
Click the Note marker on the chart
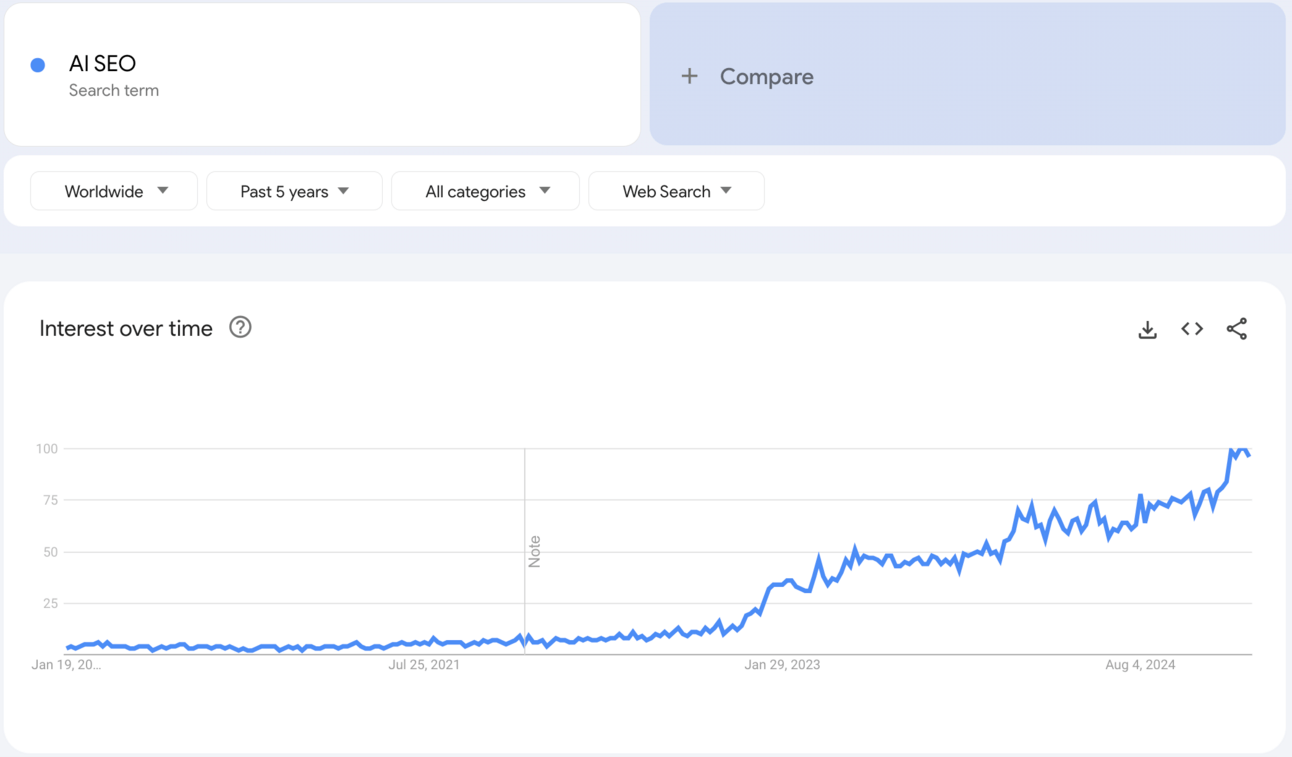click(x=534, y=551)
